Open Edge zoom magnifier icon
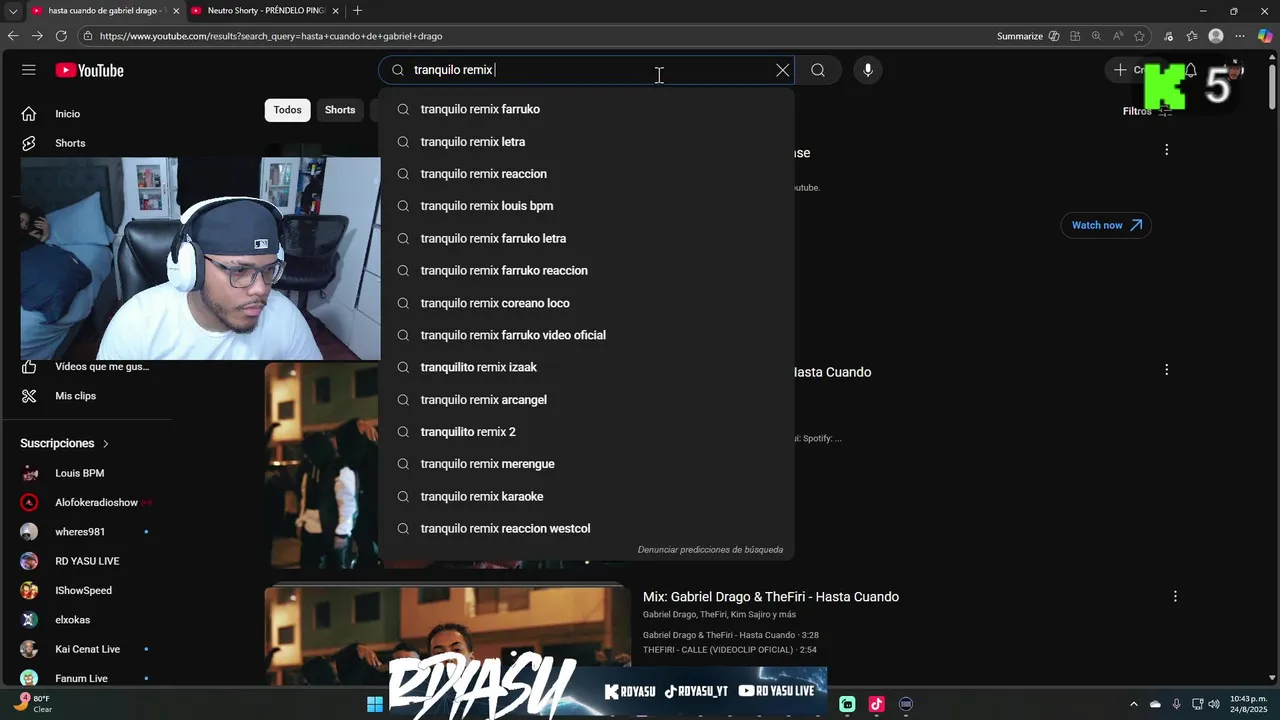 pos(1096,36)
